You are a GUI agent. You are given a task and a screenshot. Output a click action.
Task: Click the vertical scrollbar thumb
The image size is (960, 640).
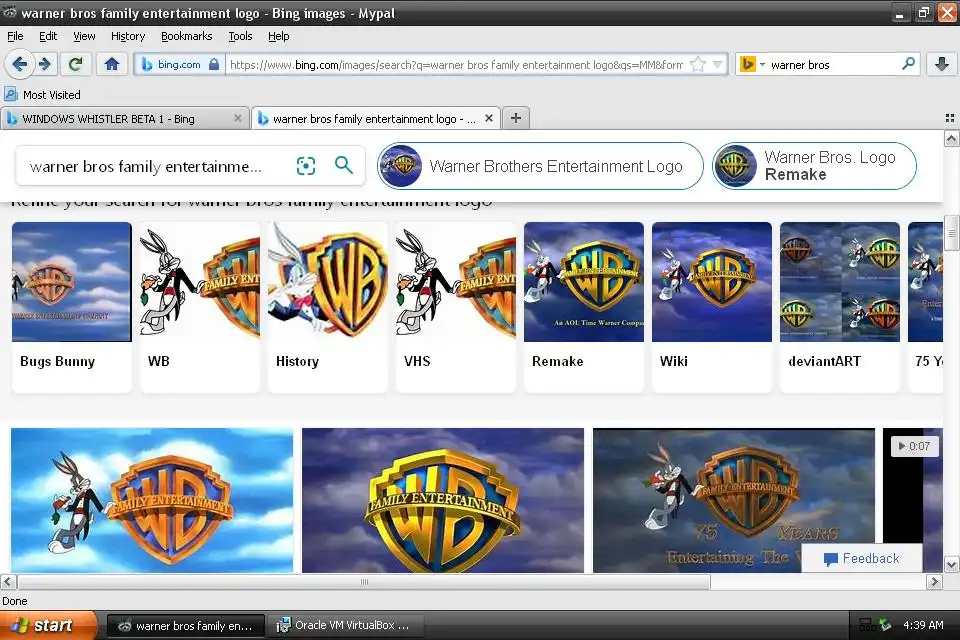tap(951, 233)
